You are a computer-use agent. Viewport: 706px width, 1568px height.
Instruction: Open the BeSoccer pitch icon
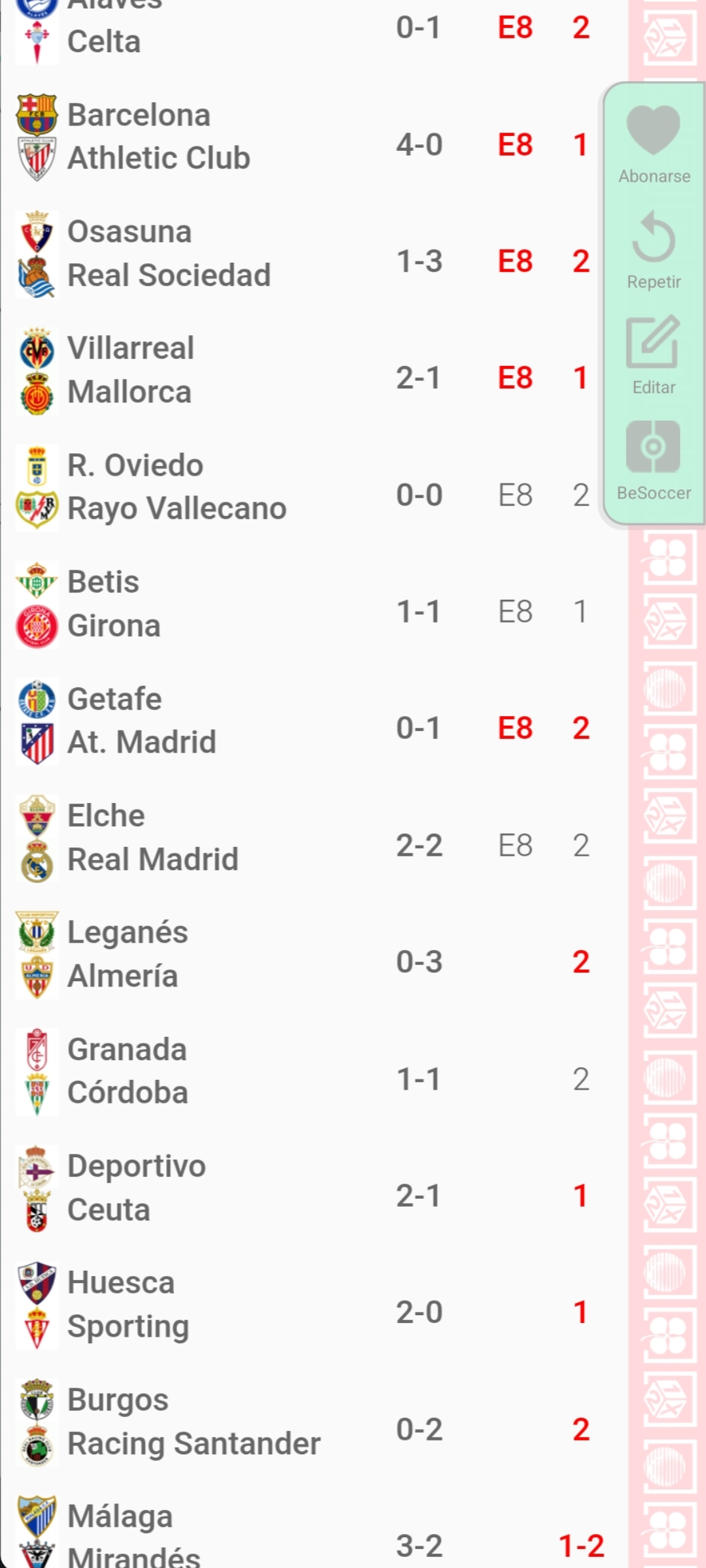click(x=653, y=447)
